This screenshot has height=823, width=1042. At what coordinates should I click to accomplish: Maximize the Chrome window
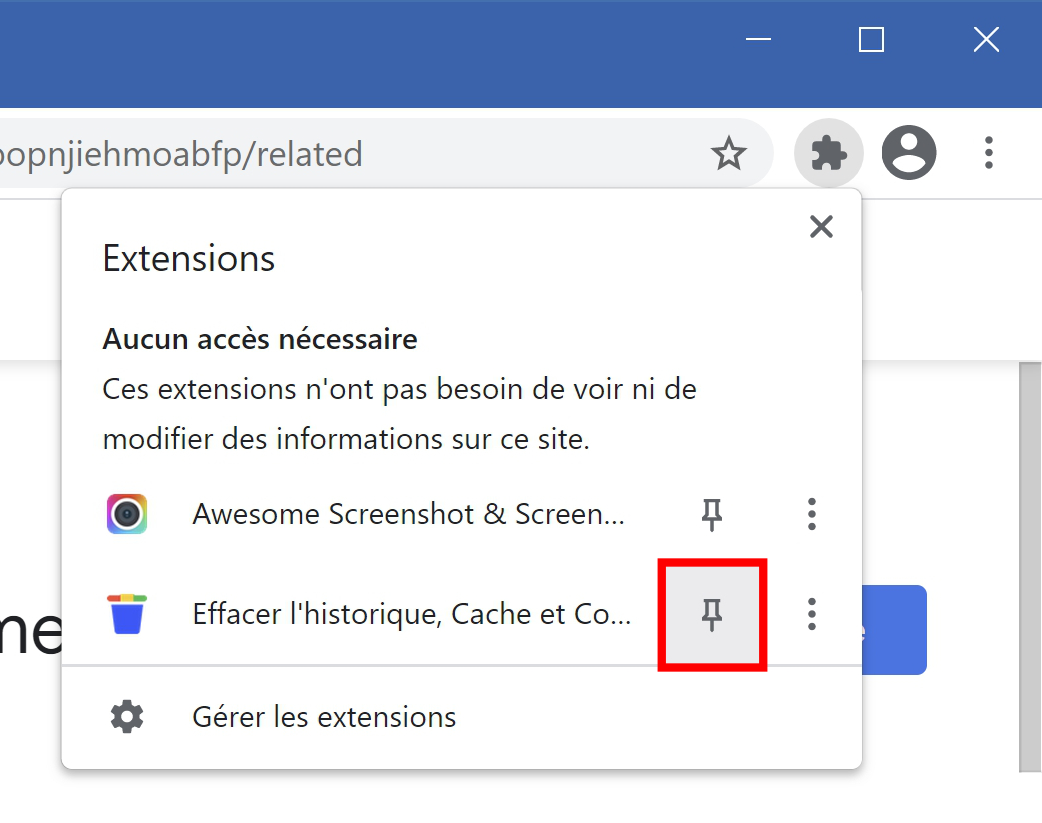pyautogui.click(x=871, y=39)
